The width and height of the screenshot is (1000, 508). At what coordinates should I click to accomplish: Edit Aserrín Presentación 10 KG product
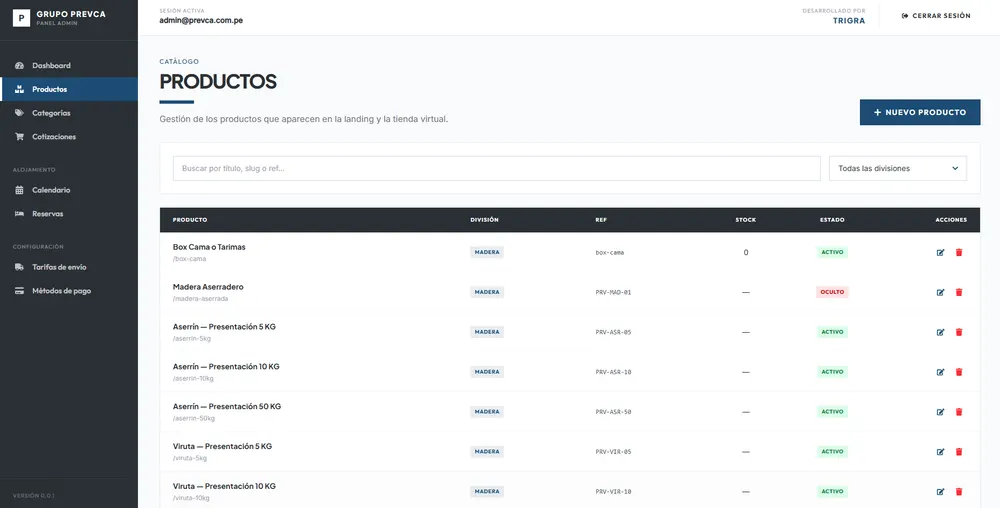click(940, 372)
